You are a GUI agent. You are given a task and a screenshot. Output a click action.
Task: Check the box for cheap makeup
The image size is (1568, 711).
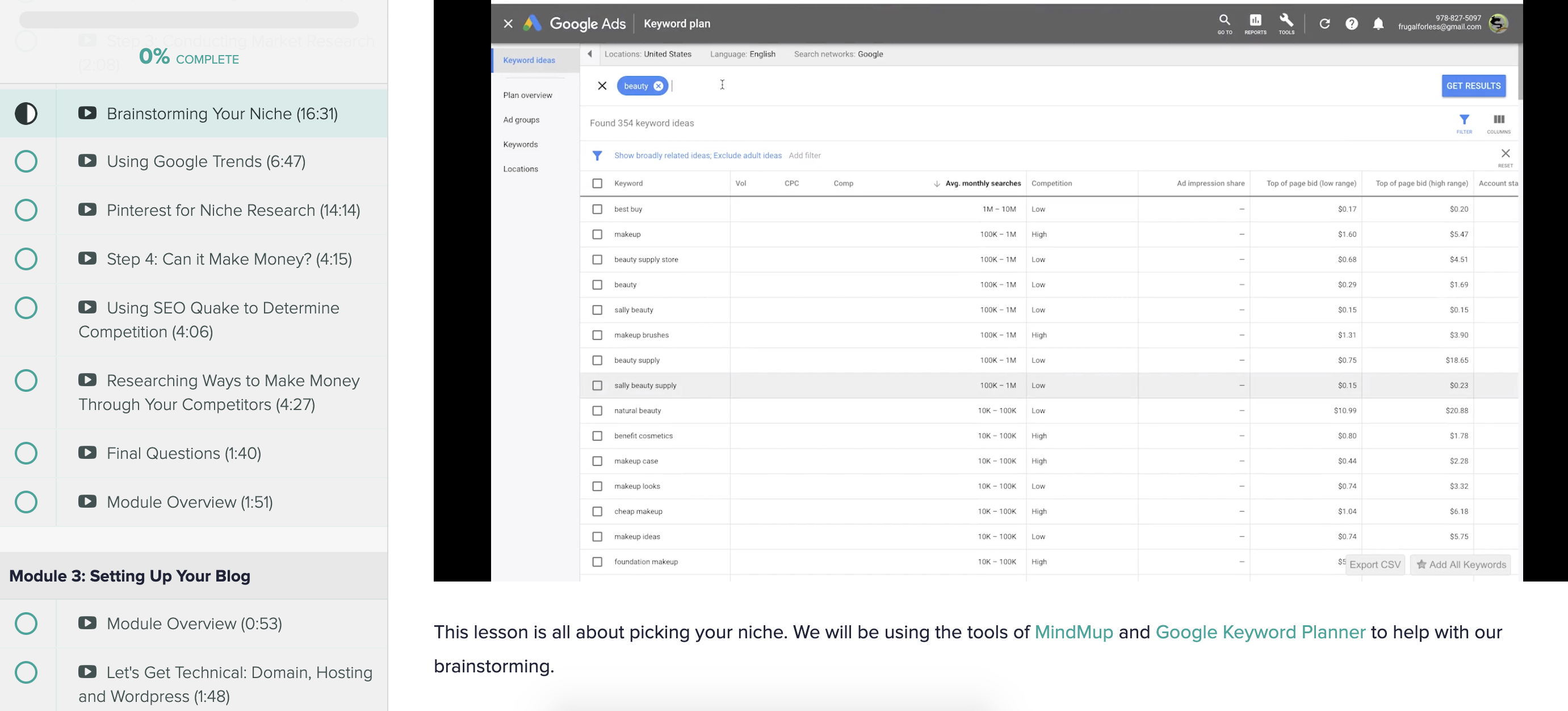[597, 511]
